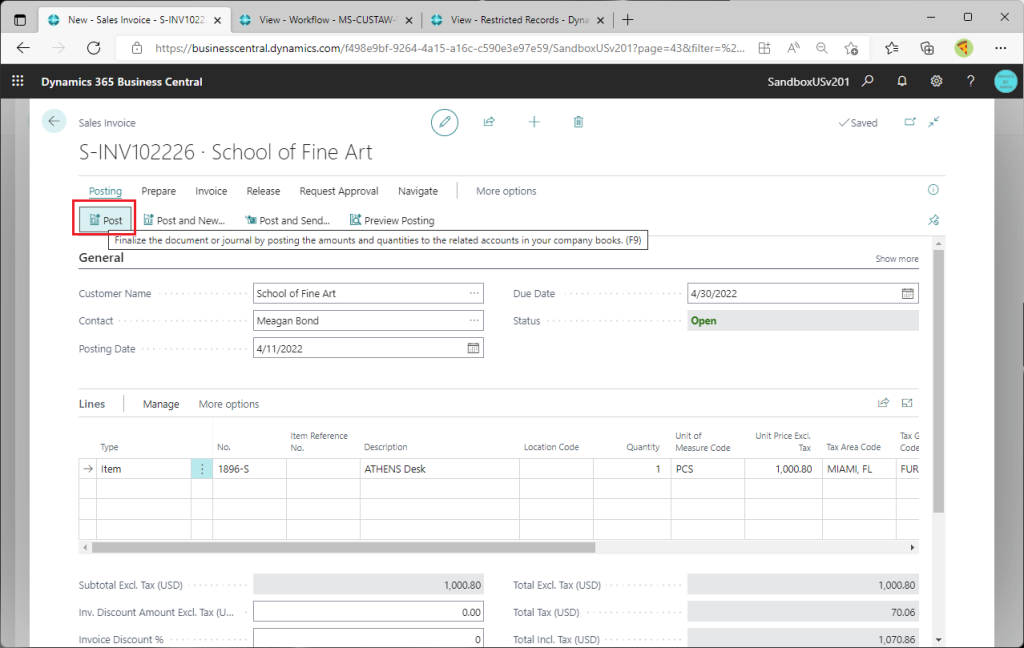Open the help question mark

pyautogui.click(x=970, y=81)
